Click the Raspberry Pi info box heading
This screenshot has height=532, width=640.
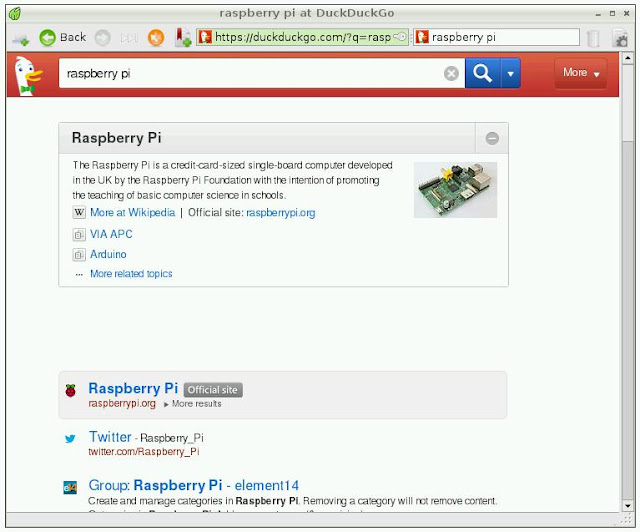117,138
